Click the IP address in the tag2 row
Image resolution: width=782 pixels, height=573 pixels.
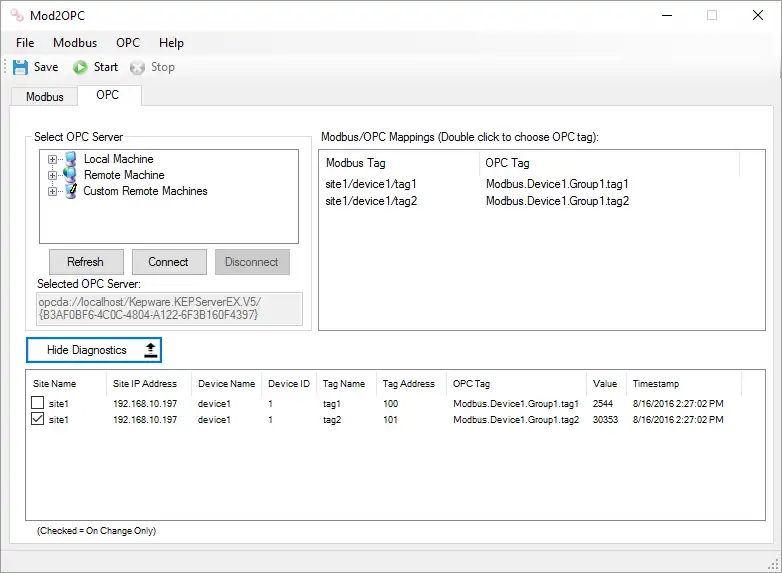[x=145, y=419]
